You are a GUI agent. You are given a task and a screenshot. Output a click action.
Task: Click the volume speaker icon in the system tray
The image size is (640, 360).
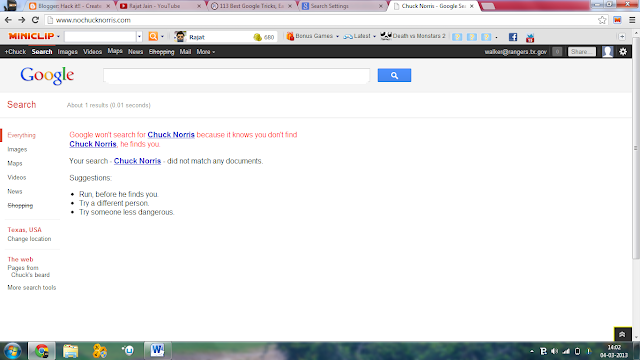click(x=554, y=351)
